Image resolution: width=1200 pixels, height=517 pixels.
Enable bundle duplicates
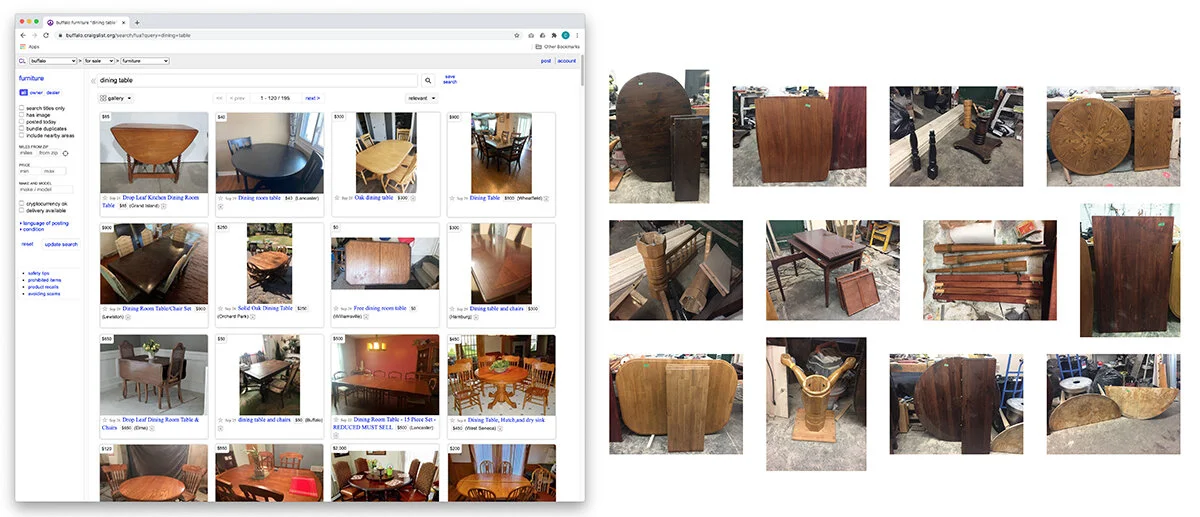(x=22, y=126)
